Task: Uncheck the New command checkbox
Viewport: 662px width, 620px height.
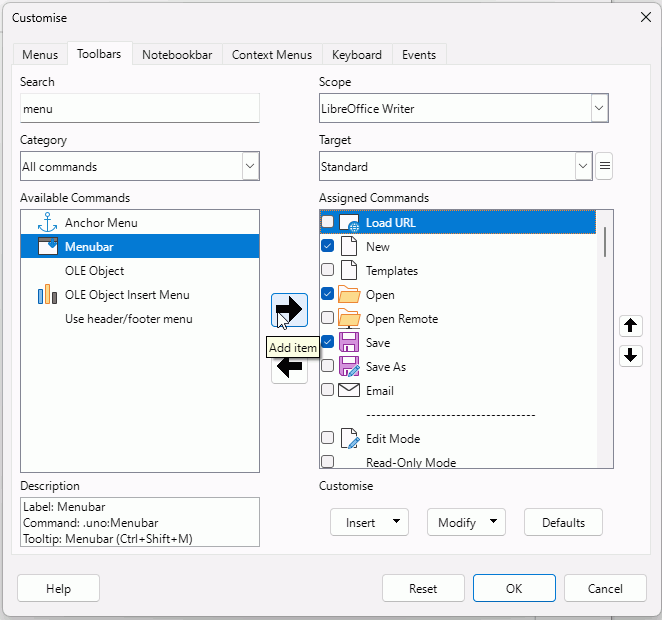Action: (327, 247)
